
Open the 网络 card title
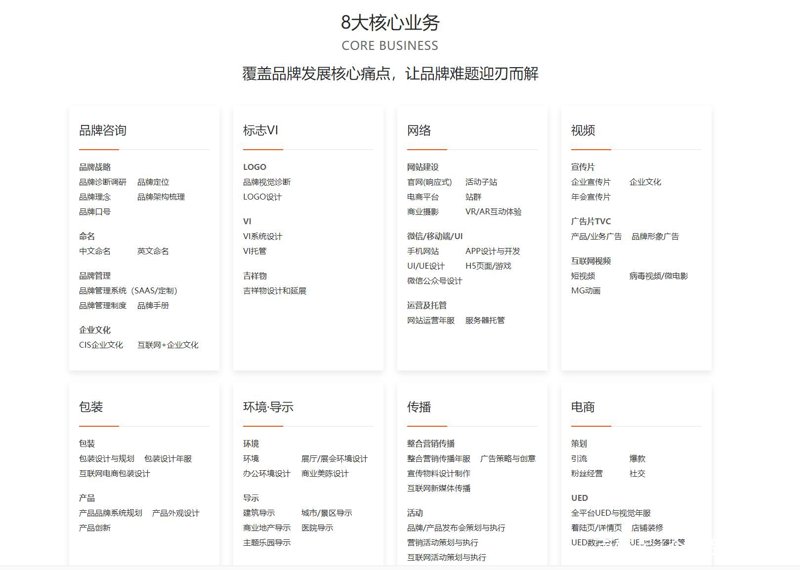(x=419, y=131)
